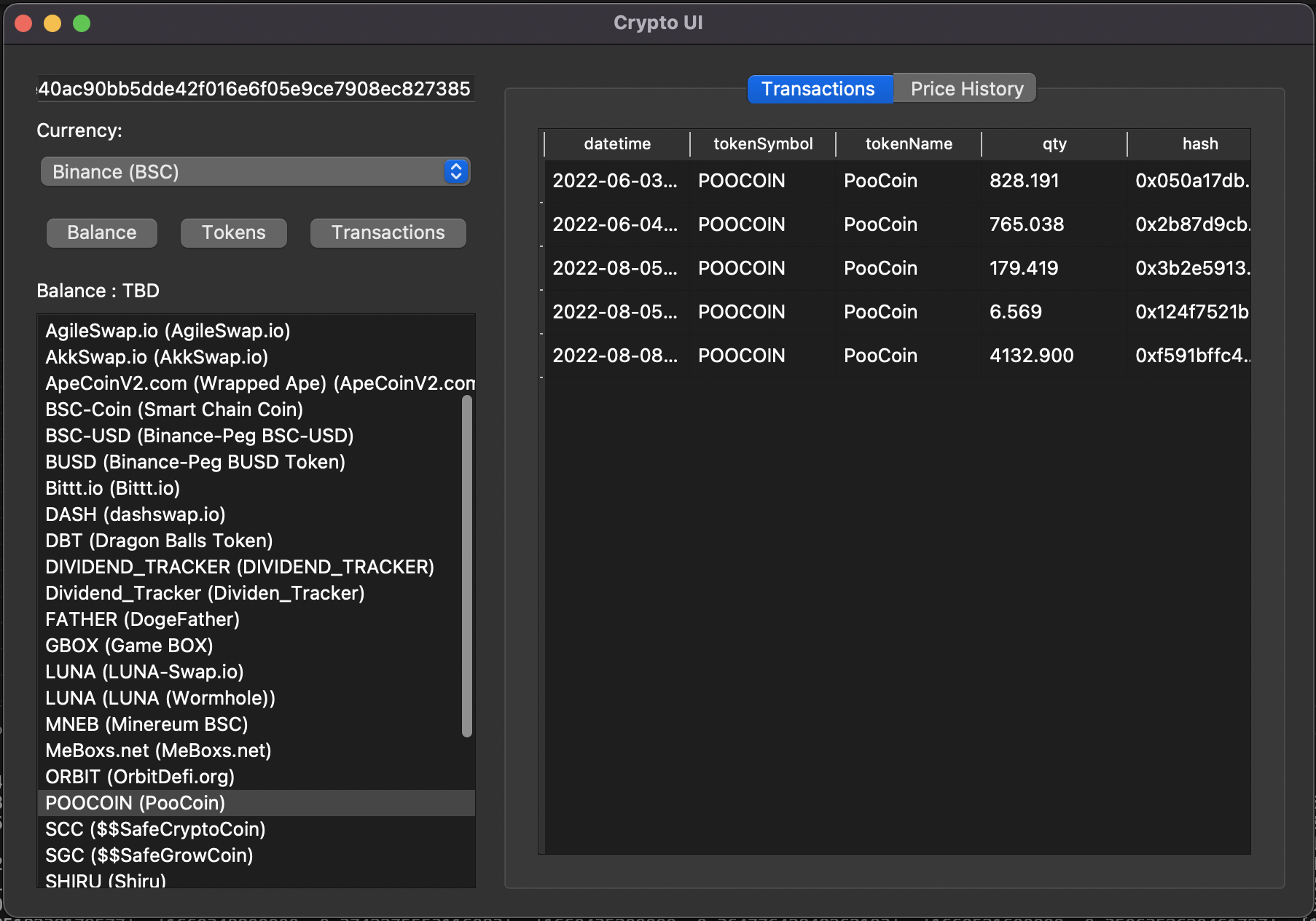1316x921 pixels.
Task: Click the tokenName column header
Action: 909,144
